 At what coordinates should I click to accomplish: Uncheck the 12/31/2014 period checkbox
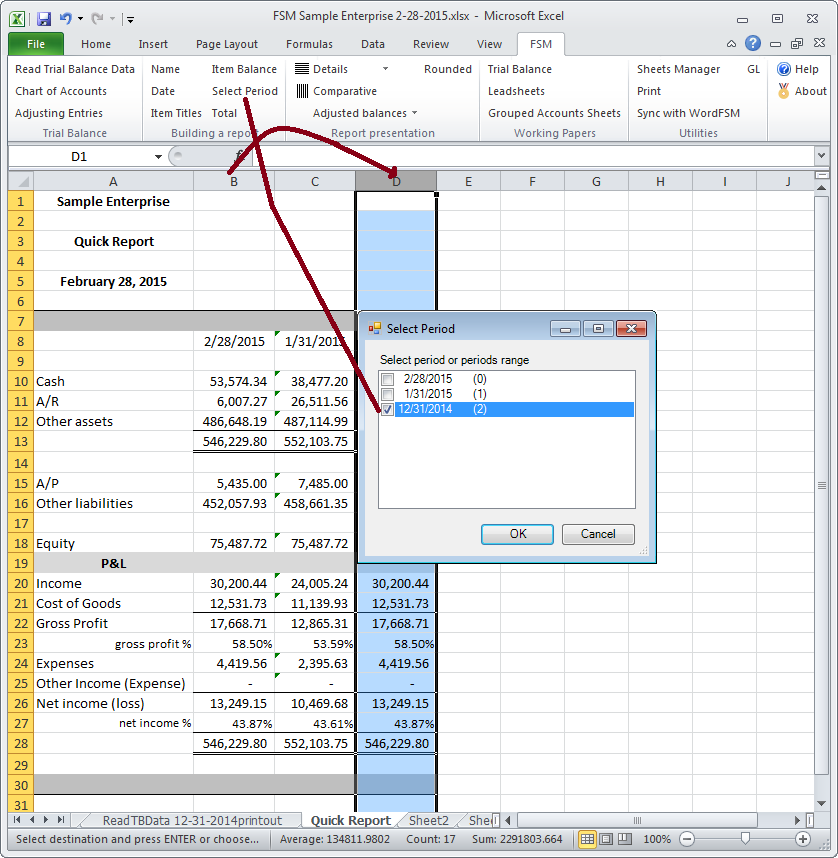[x=387, y=409]
